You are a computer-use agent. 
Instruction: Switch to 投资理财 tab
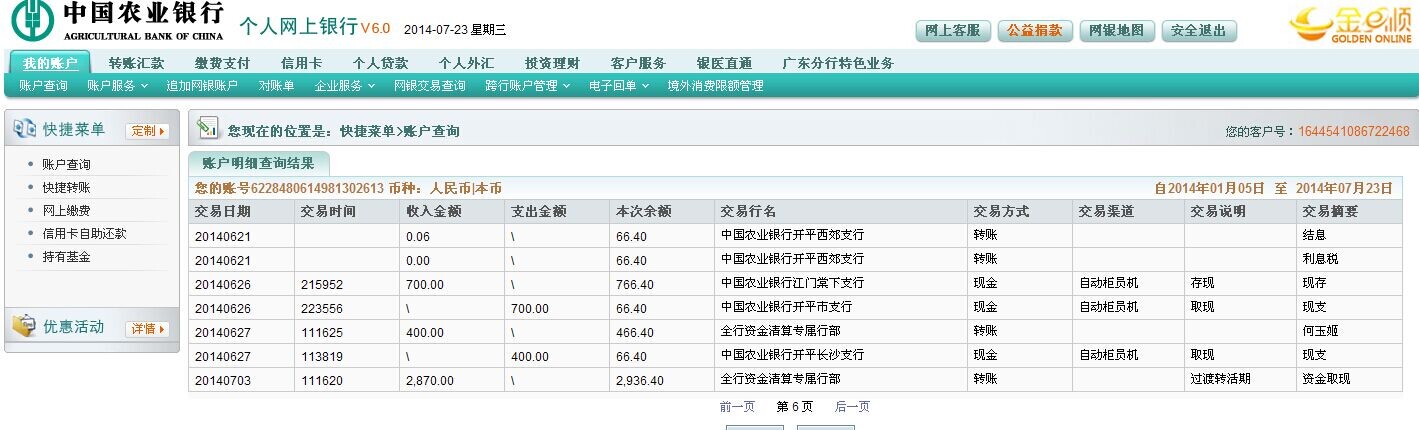pyautogui.click(x=552, y=63)
